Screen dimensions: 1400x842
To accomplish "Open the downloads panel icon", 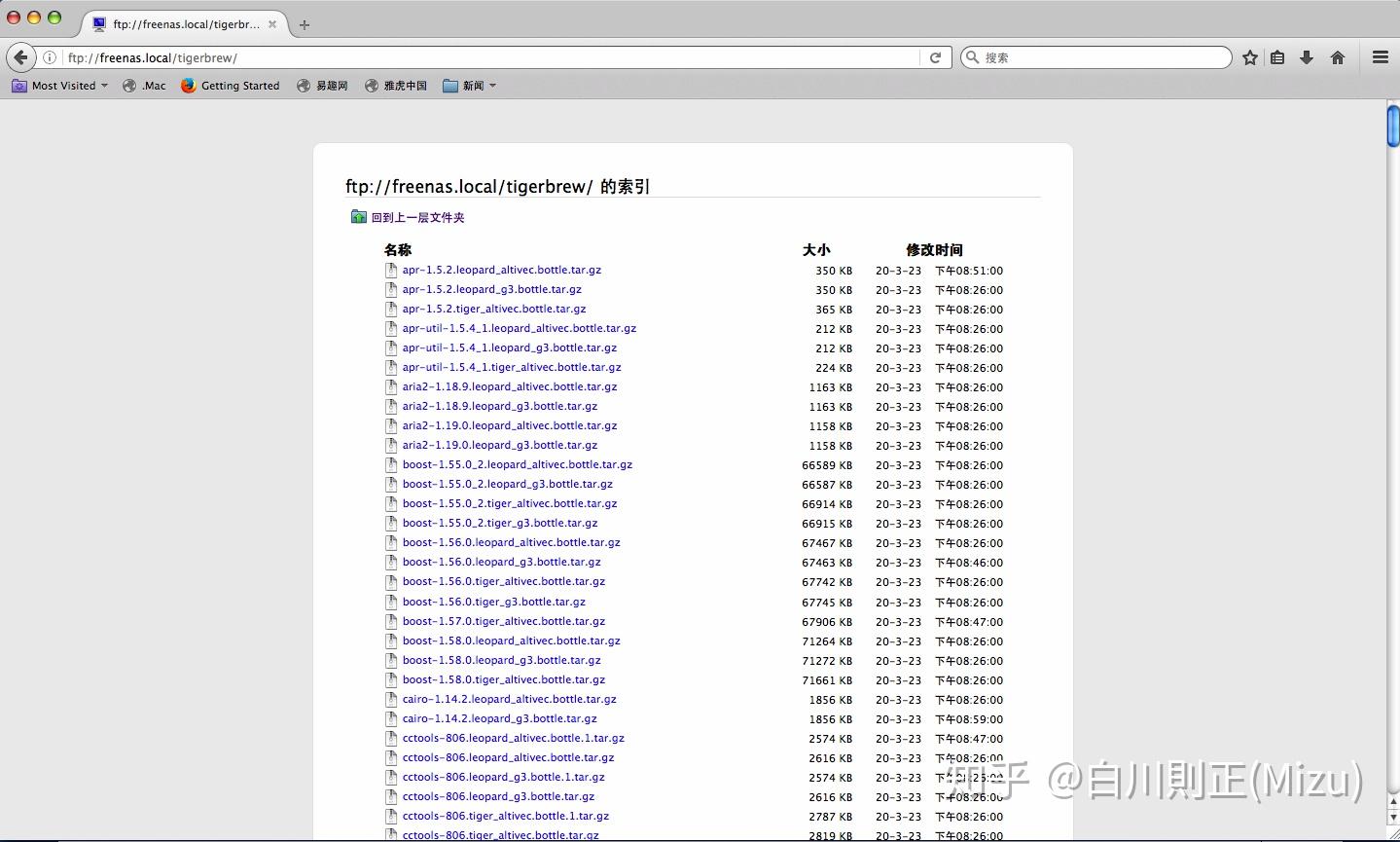I will (x=1307, y=56).
